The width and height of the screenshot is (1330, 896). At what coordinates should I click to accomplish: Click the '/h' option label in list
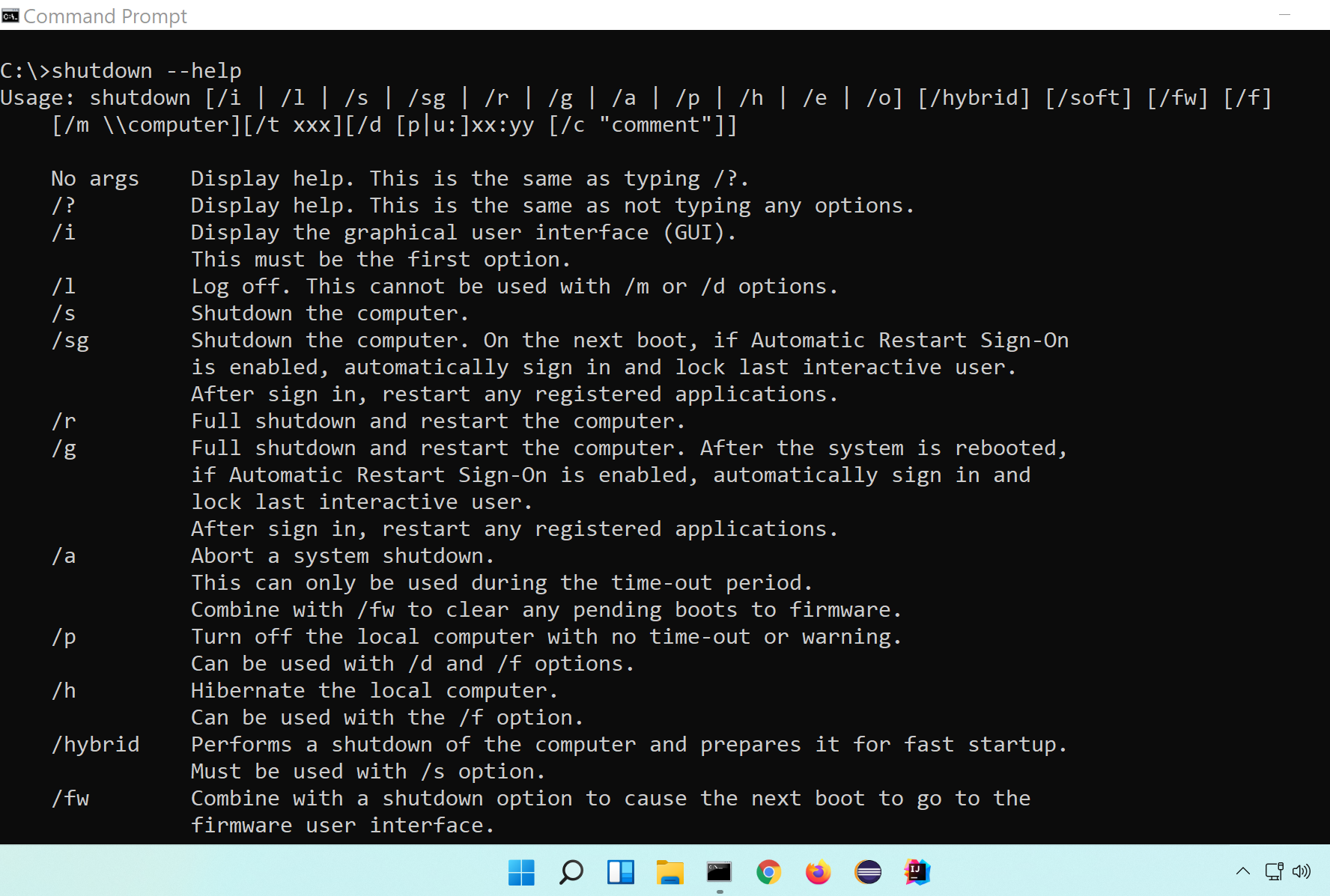point(64,690)
